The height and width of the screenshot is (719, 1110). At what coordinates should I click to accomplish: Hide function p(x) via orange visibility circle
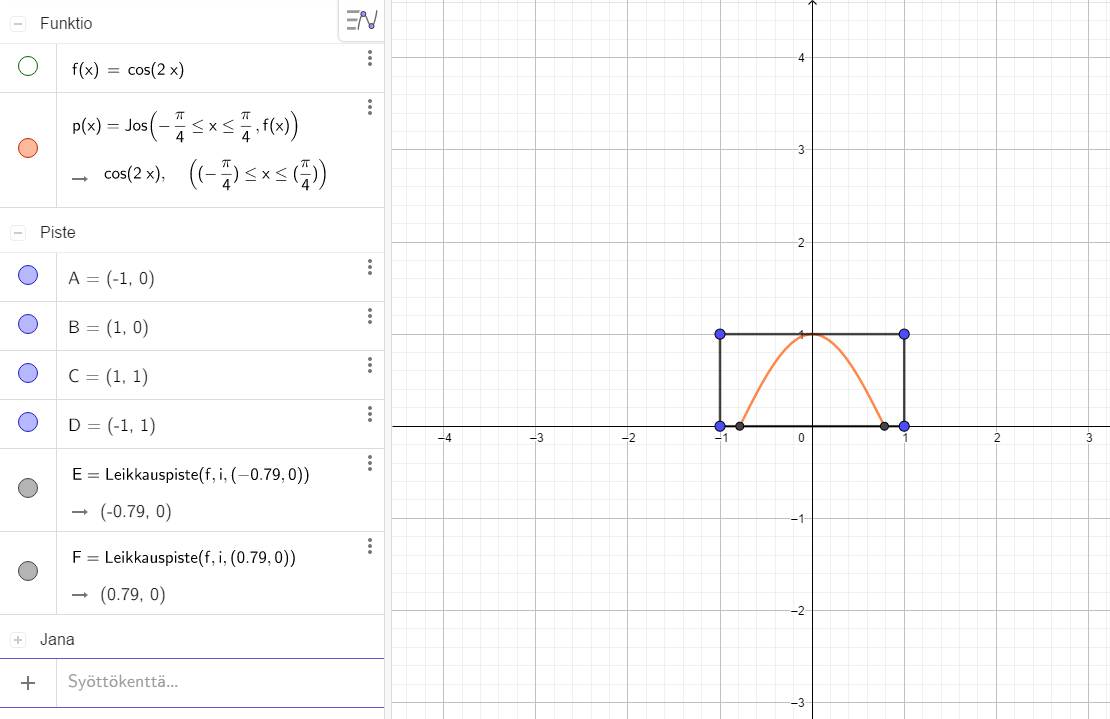(28, 148)
